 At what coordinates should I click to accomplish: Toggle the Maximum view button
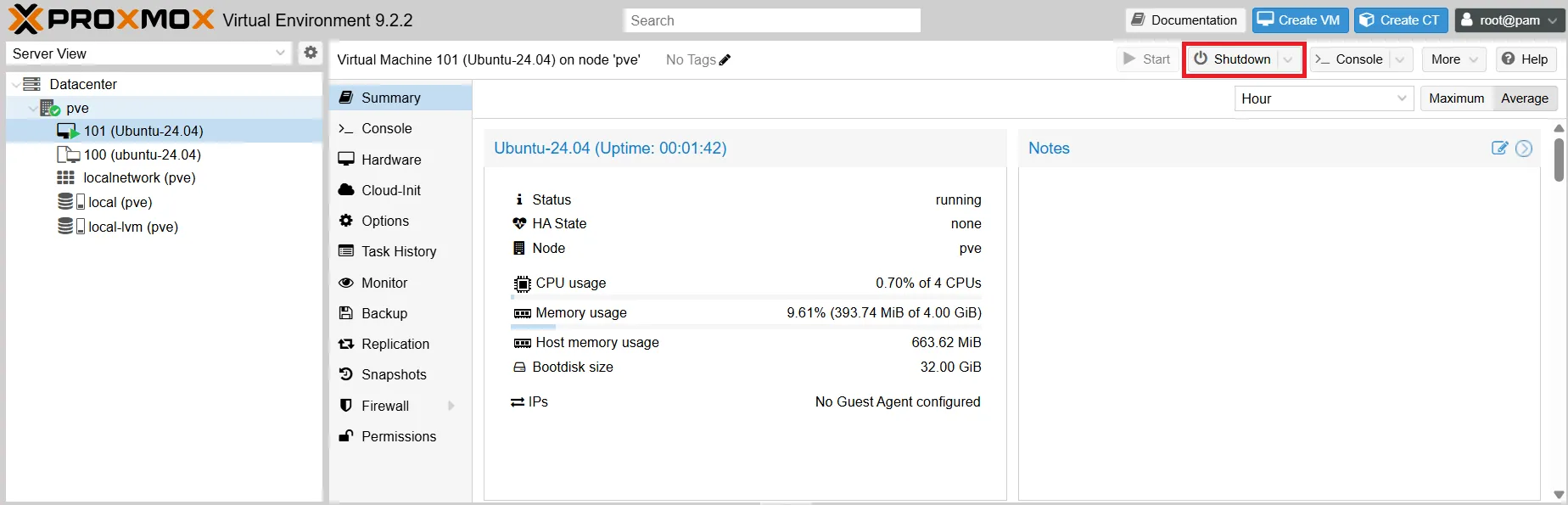tap(1457, 98)
